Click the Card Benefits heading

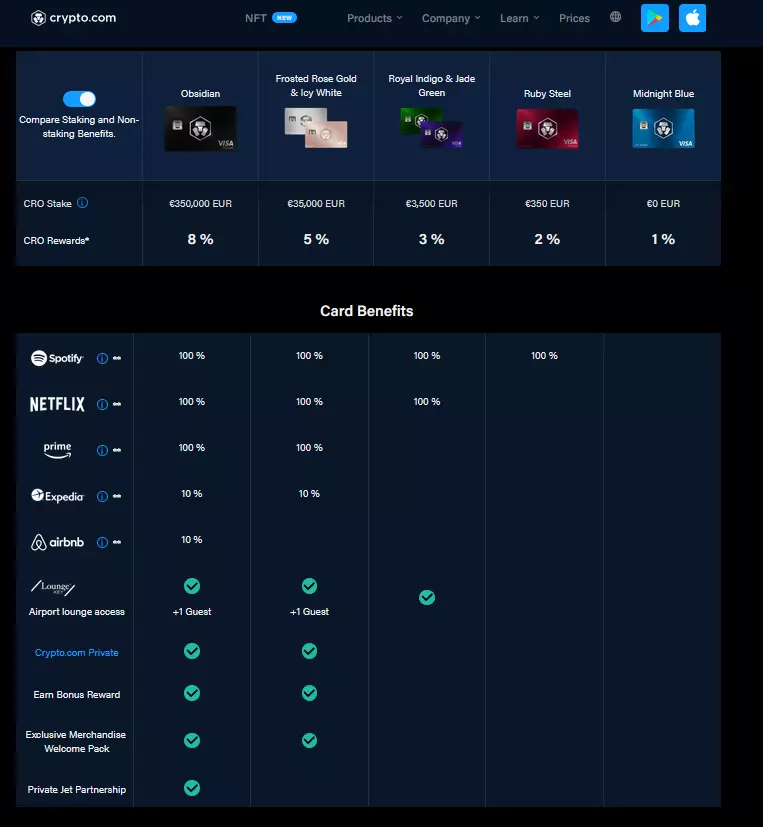[366, 311]
